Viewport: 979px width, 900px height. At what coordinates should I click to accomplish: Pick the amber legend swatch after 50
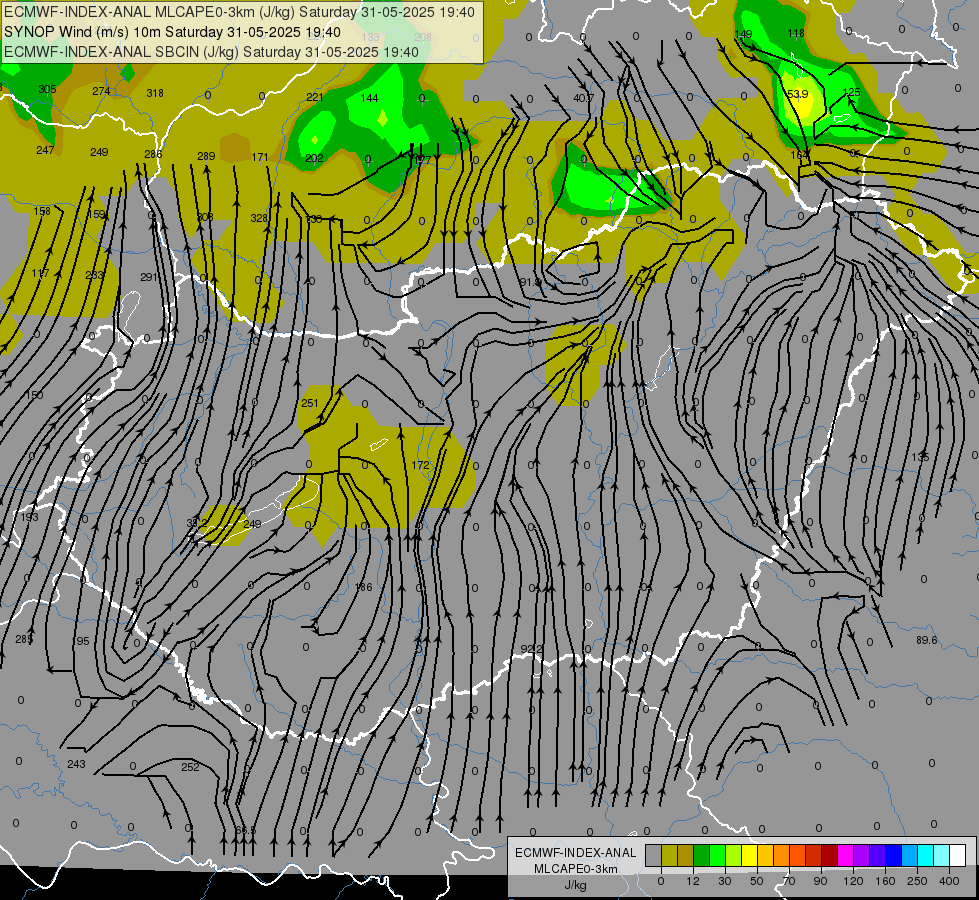pos(765,856)
